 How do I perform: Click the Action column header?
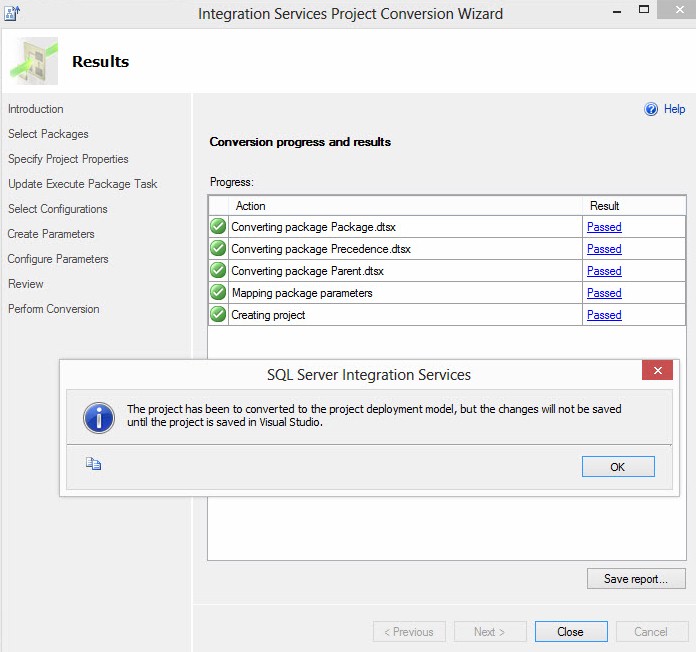[251, 206]
